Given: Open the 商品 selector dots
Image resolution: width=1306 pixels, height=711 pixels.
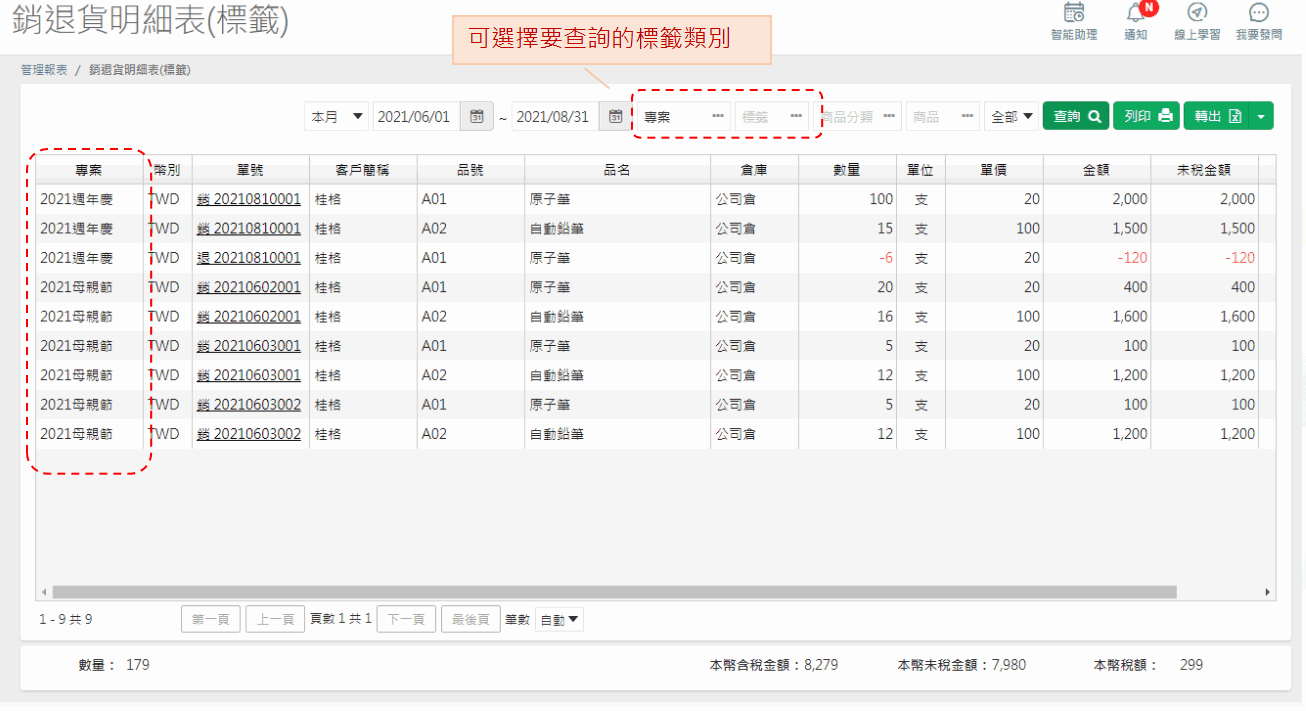Looking at the screenshot, I should [x=968, y=116].
